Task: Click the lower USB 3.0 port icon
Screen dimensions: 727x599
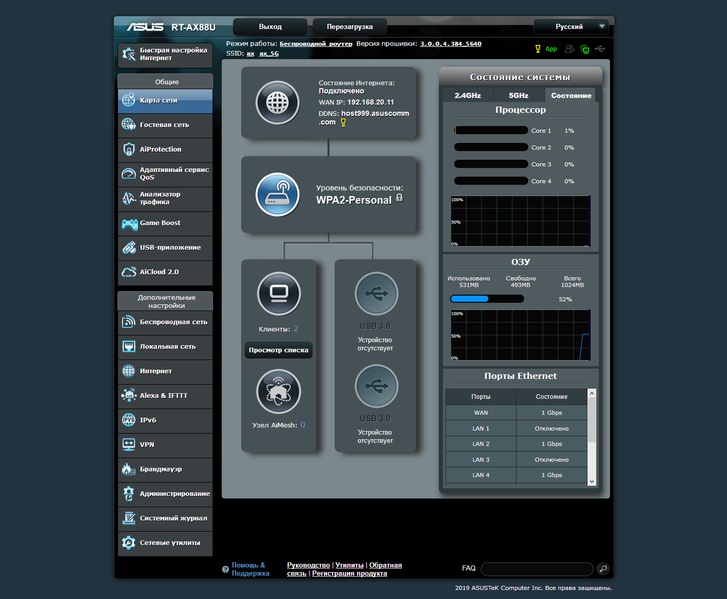Action: coord(376,386)
